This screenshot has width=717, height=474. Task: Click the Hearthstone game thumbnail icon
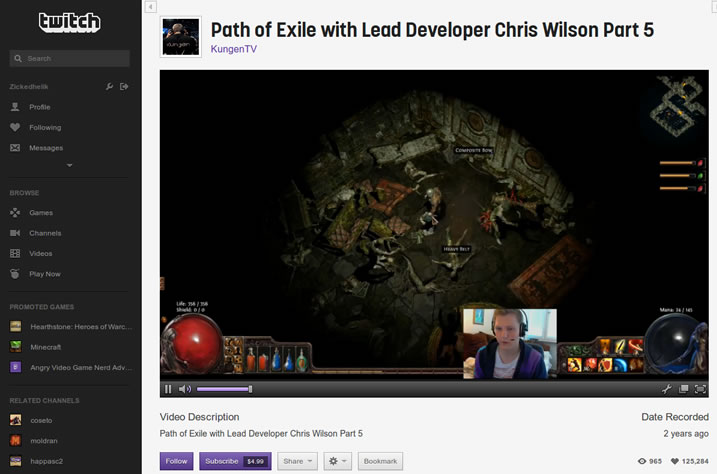coord(16,326)
